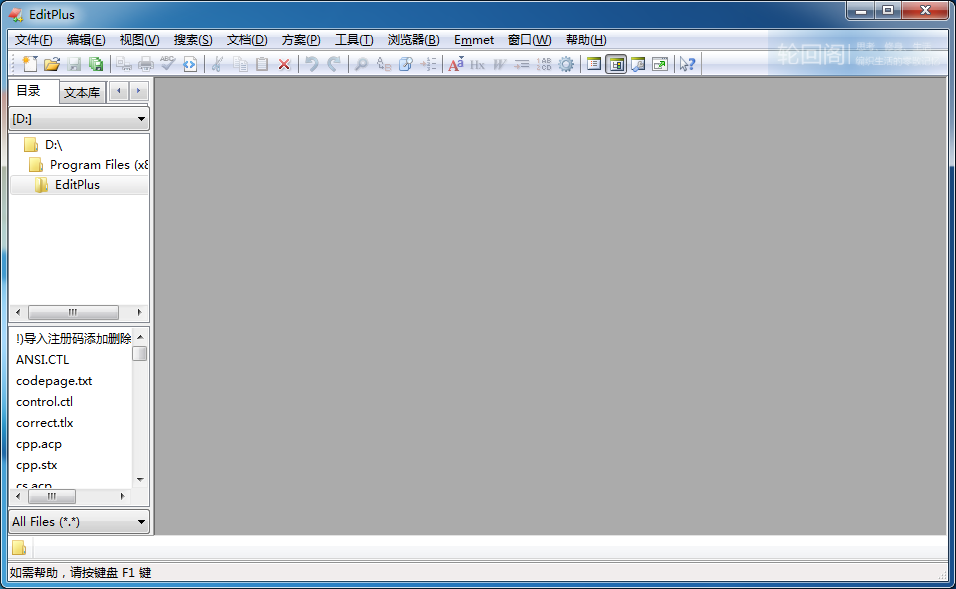Open the 工具(T) menu
The width and height of the screenshot is (956, 589).
click(354, 40)
